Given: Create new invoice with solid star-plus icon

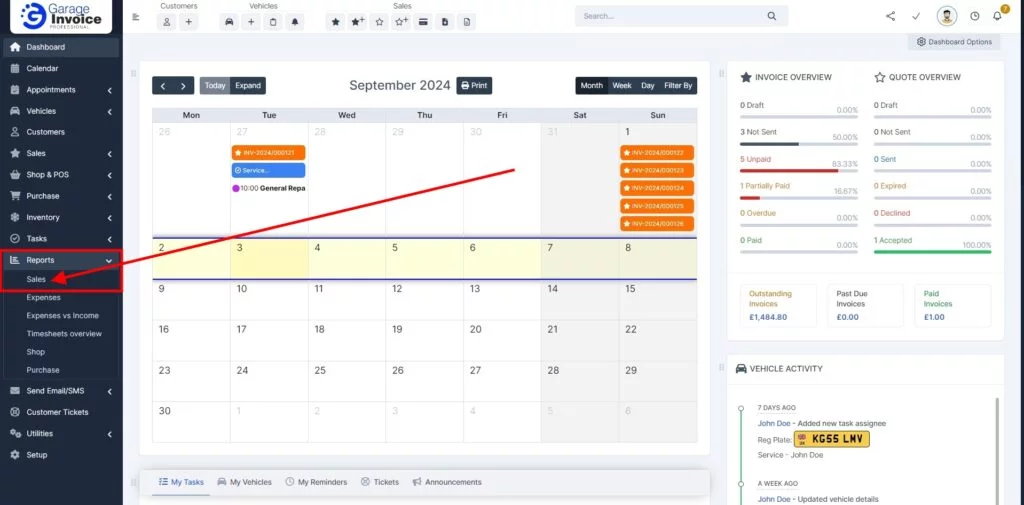Looking at the screenshot, I should 357,22.
